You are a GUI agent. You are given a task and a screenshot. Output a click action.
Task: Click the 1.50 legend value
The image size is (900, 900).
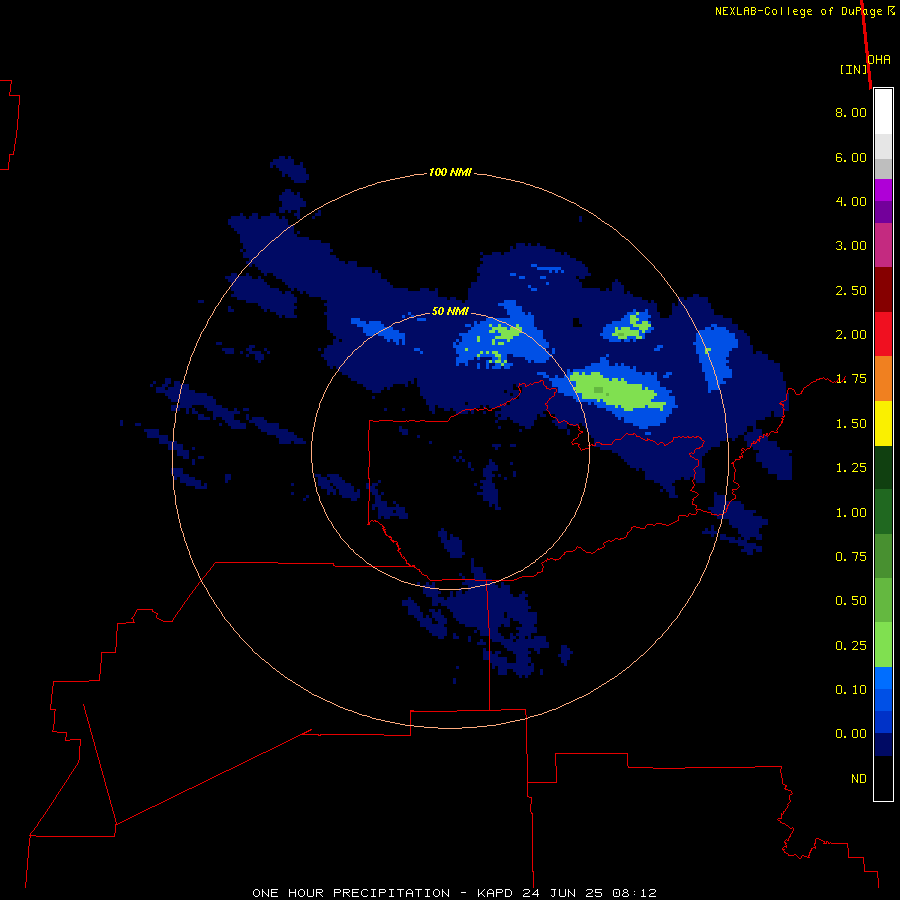851,424
